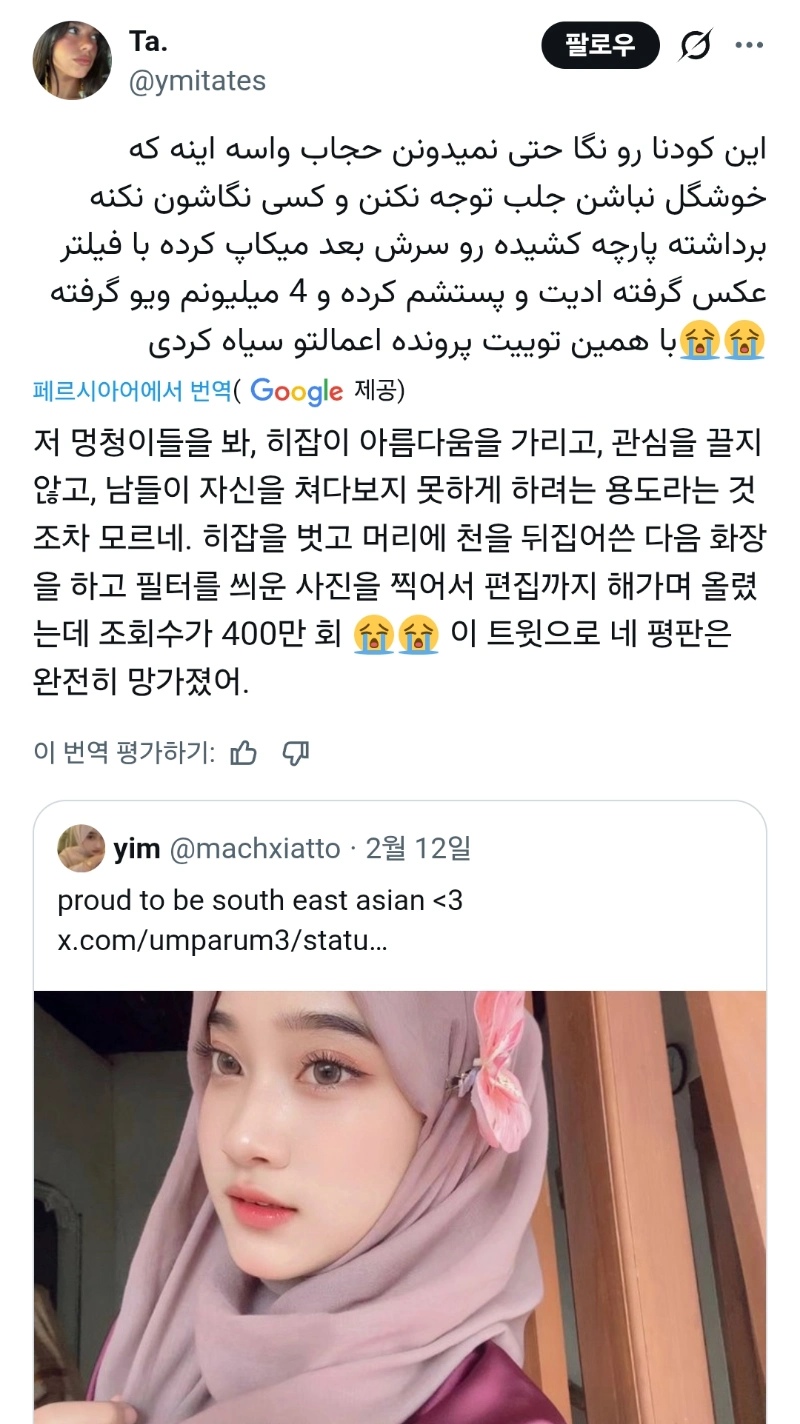Select the Persian original tweet text
Image resolution: width=800 pixels, height=1424 pixels.
(x=400, y=245)
